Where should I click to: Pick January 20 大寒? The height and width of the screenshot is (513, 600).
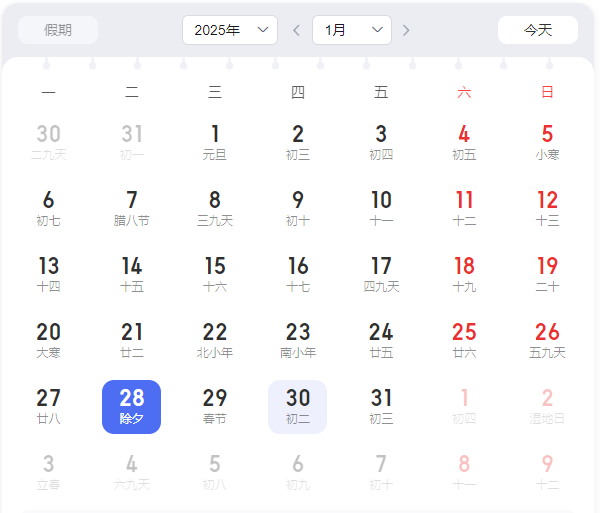coord(48,341)
